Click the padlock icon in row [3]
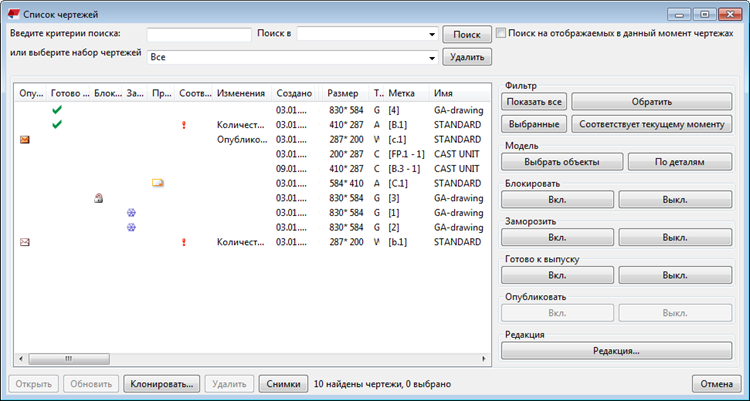 (x=98, y=198)
